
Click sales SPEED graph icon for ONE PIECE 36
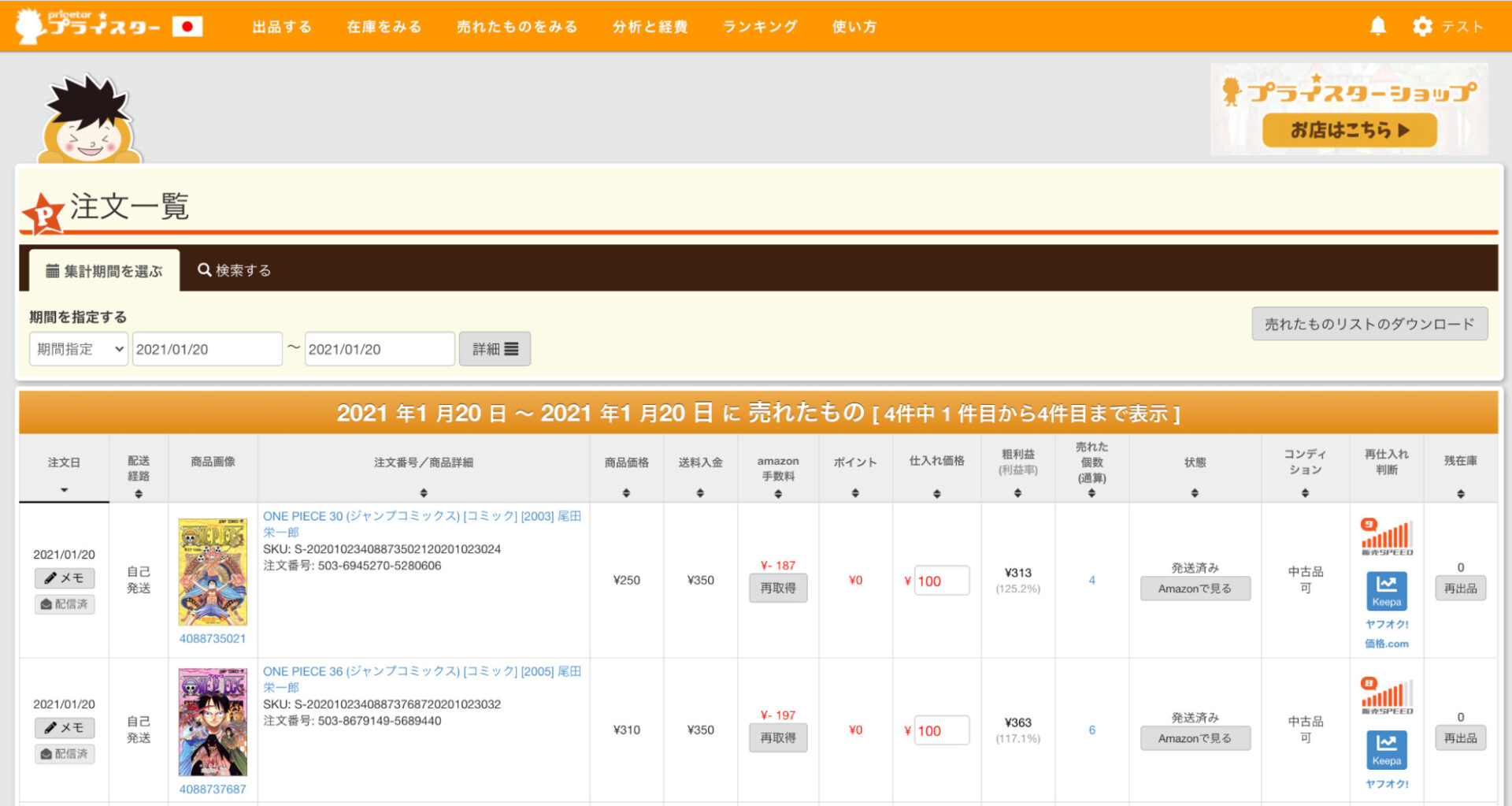(1386, 696)
